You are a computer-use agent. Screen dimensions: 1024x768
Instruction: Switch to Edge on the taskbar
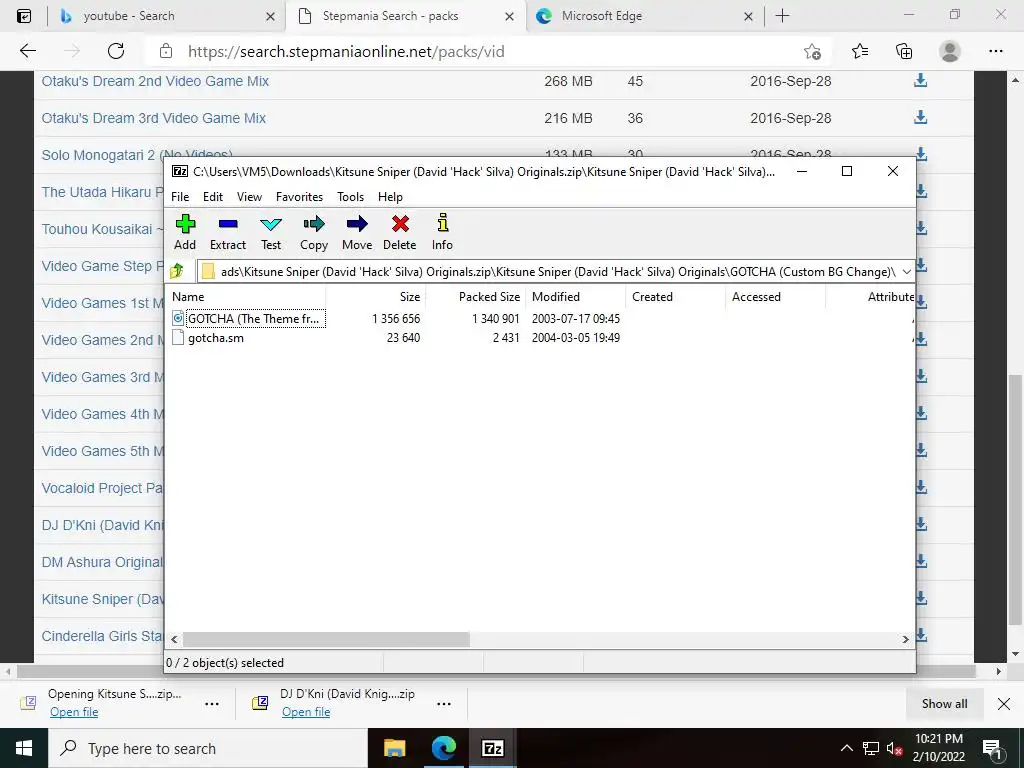coord(443,748)
